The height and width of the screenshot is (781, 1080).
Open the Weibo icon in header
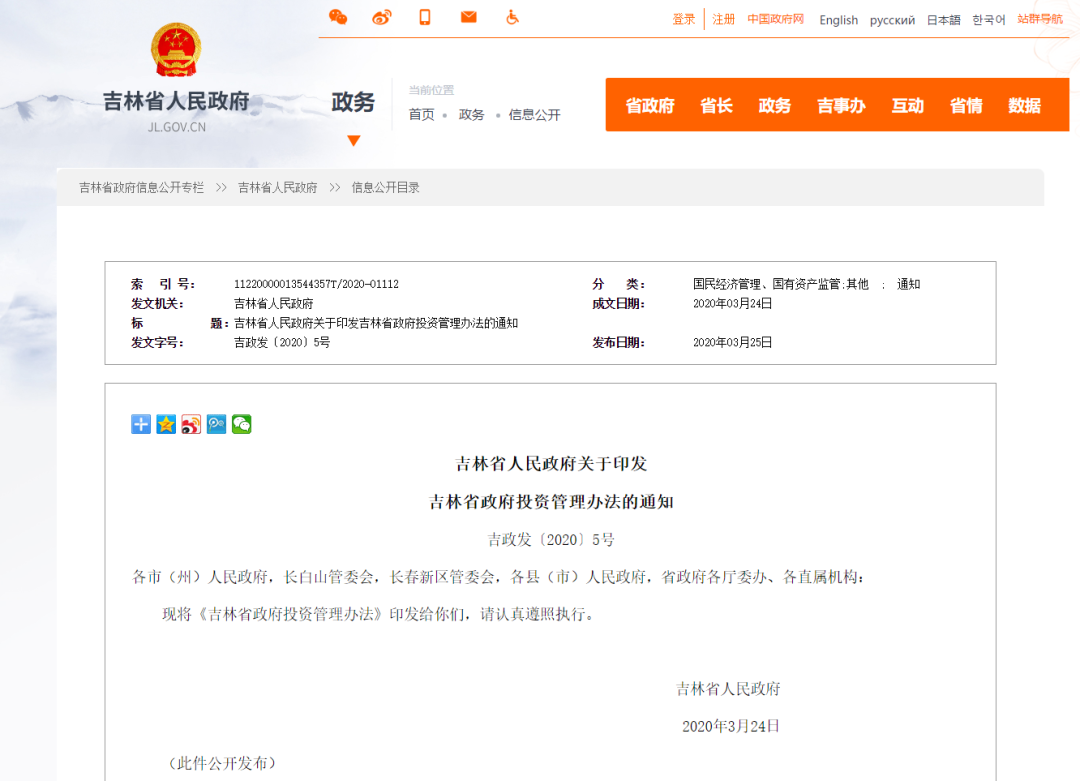[x=381, y=17]
